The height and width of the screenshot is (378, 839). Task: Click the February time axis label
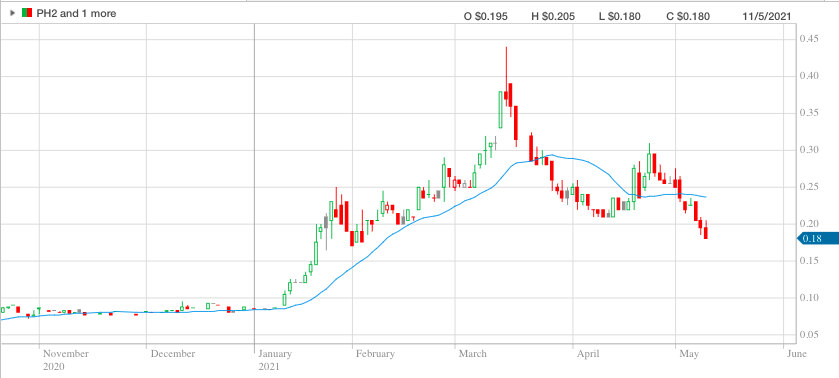click(375, 354)
